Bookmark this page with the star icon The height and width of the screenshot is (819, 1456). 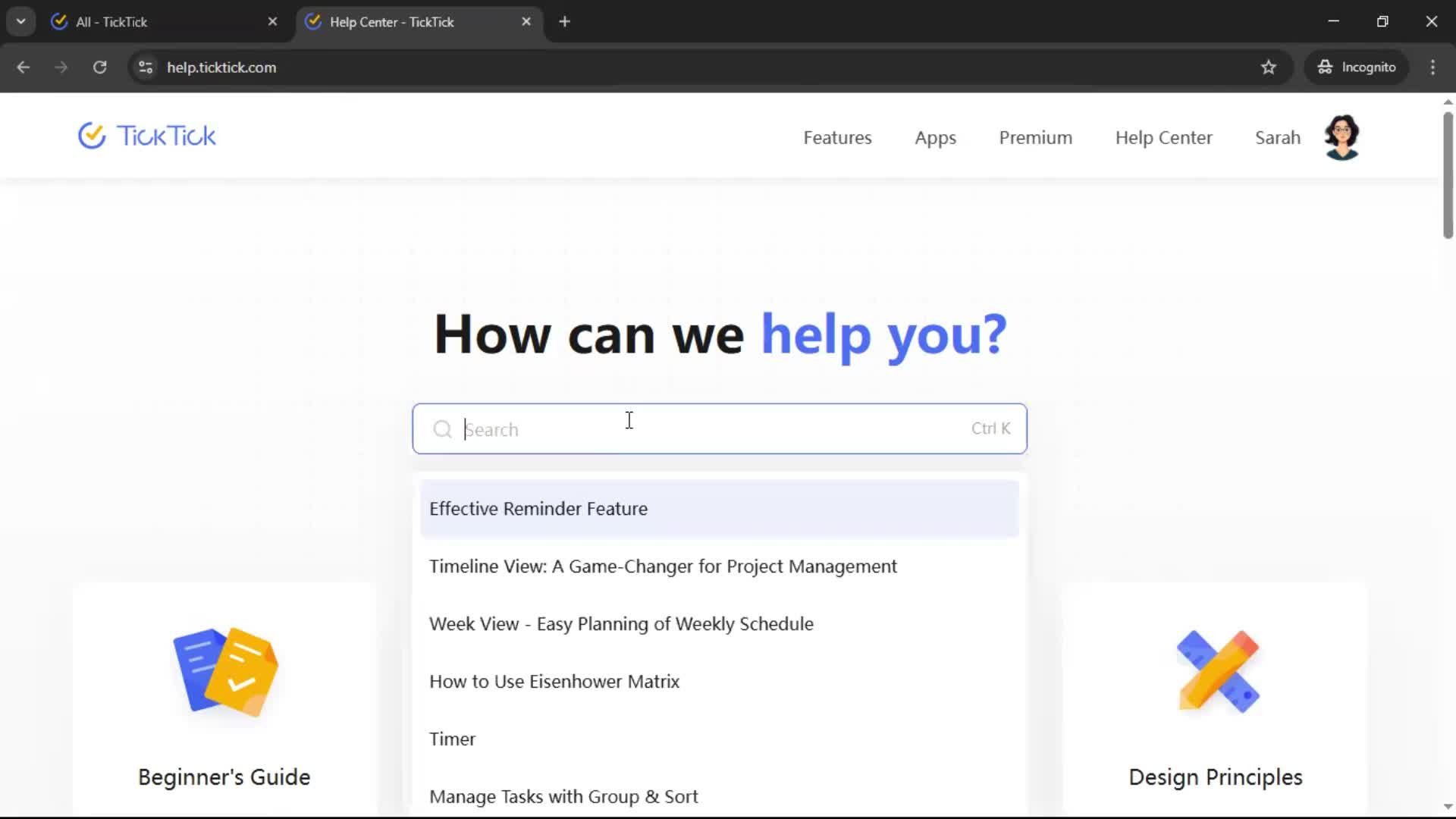(x=1269, y=67)
